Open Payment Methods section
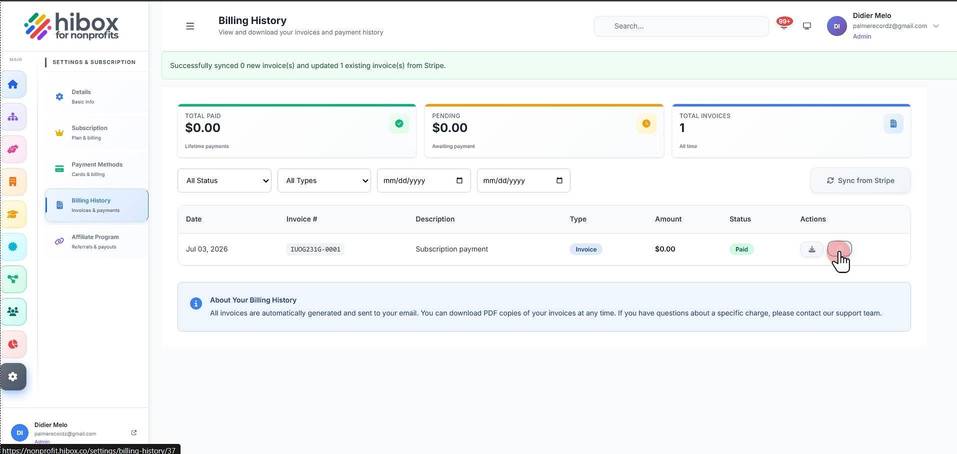Viewport: 957px width, 454px height. 96,169
